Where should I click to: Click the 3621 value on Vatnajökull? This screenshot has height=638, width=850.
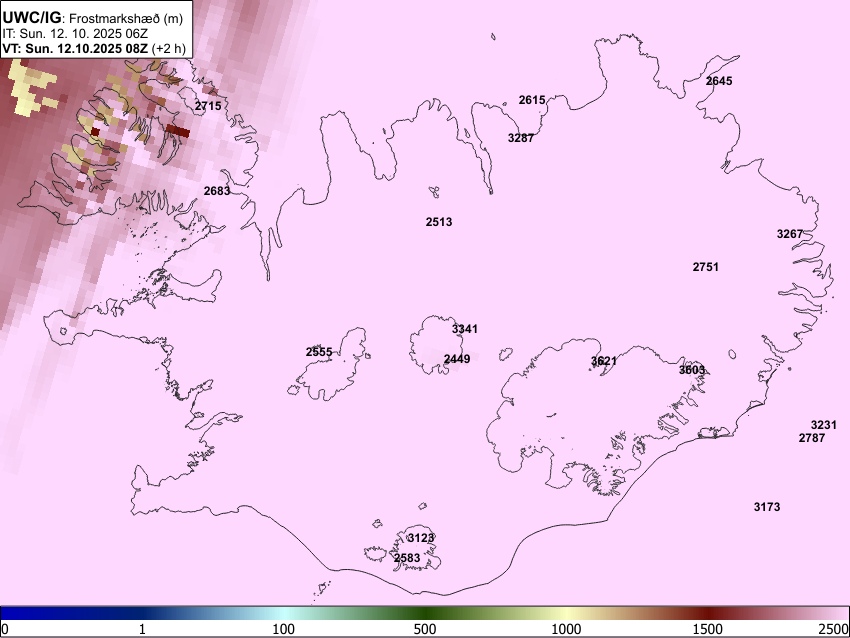604,361
